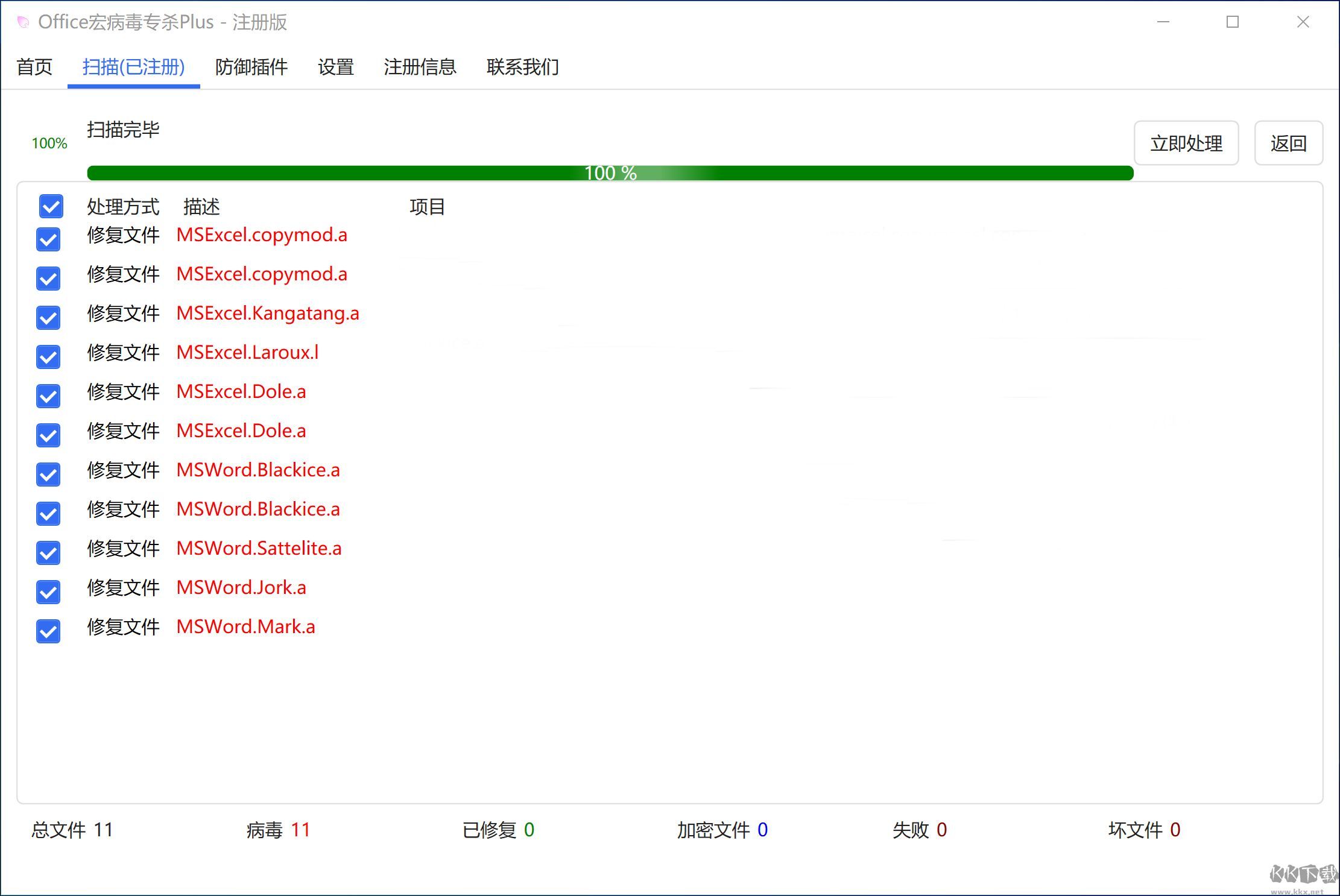Click 修复文件 in the MSWord.Mark.a row
Image resolution: width=1340 pixels, height=896 pixels.
(x=123, y=627)
